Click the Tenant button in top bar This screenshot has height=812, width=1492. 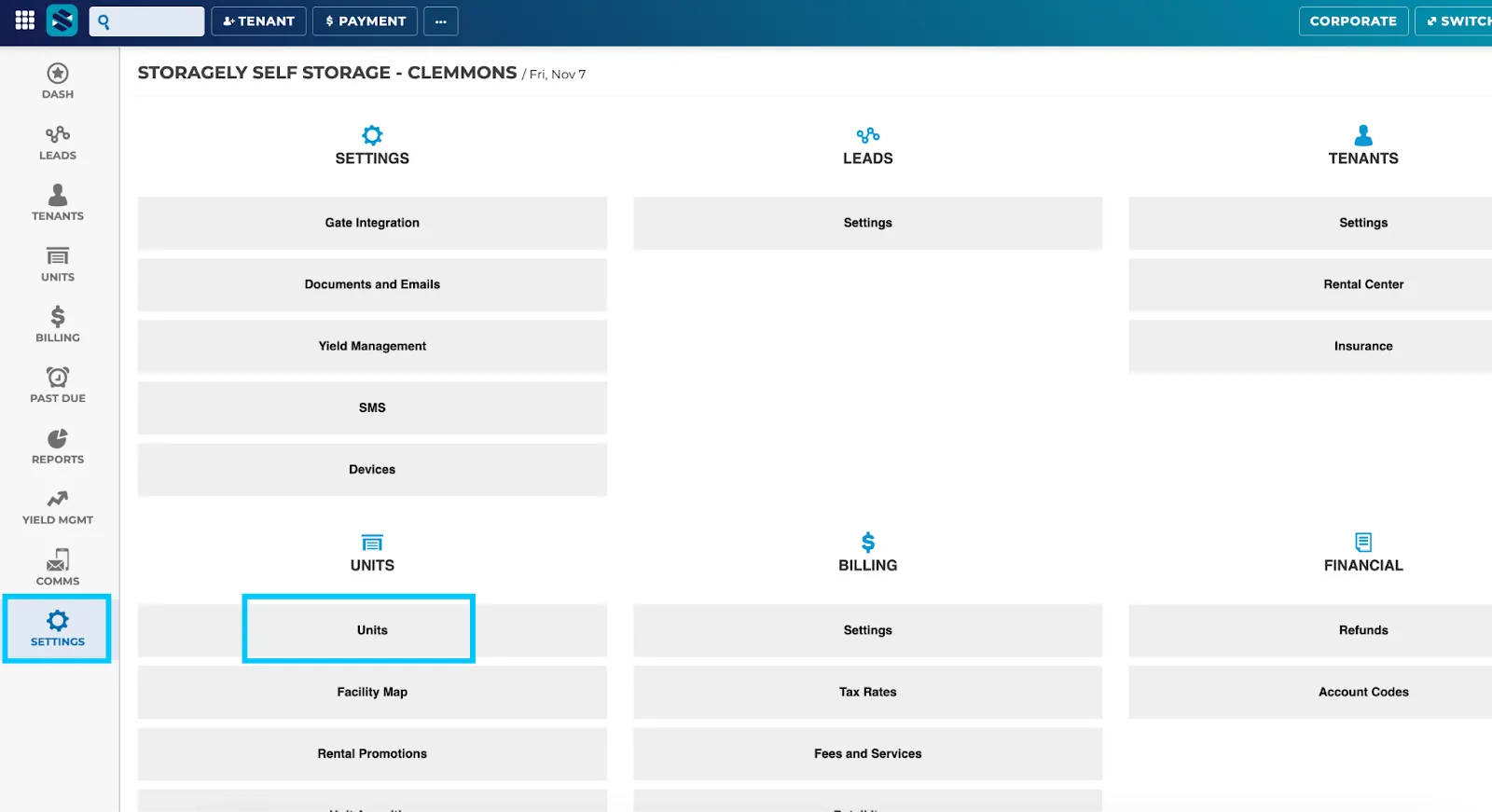(259, 21)
